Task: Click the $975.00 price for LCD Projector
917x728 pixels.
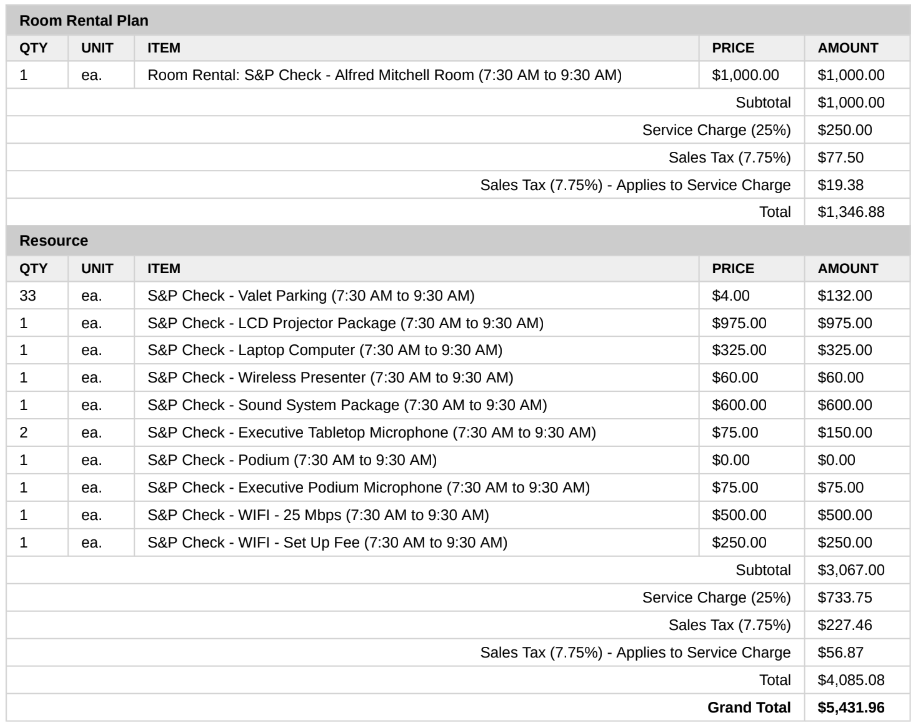Action: tap(739, 323)
